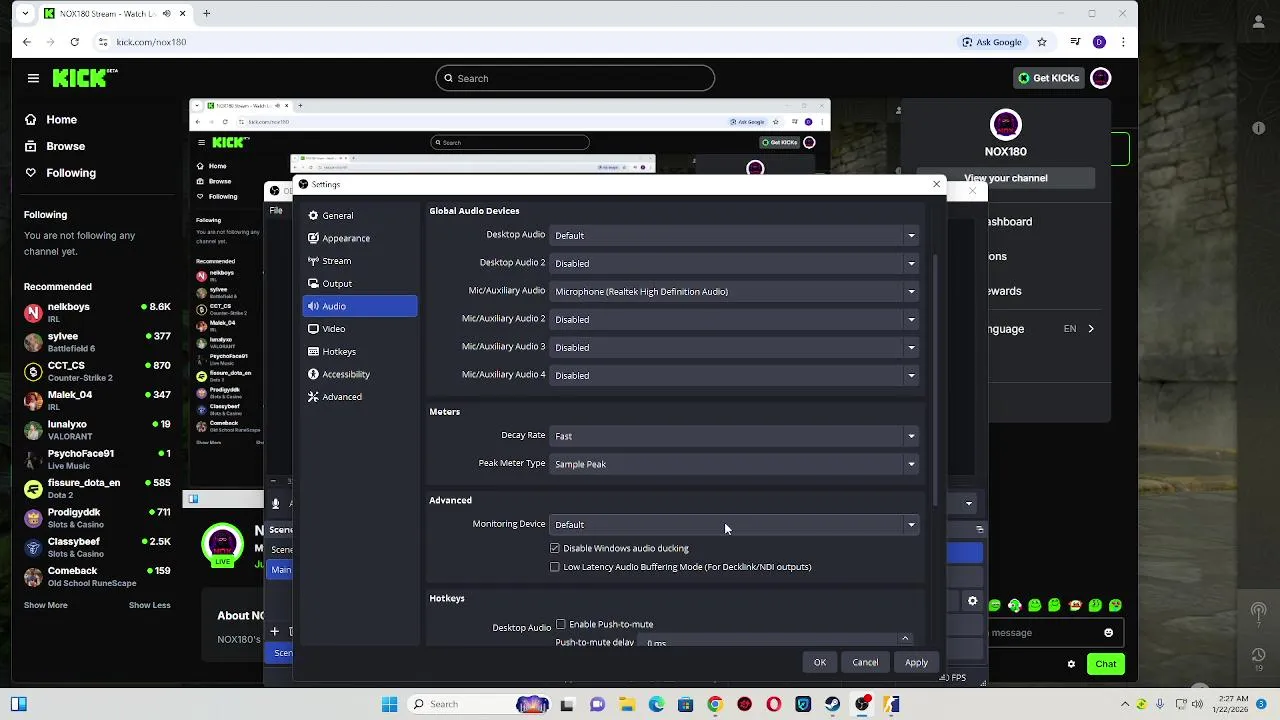Click the Get KICKs button
Viewport: 1280px width, 720px height.
tap(1048, 78)
